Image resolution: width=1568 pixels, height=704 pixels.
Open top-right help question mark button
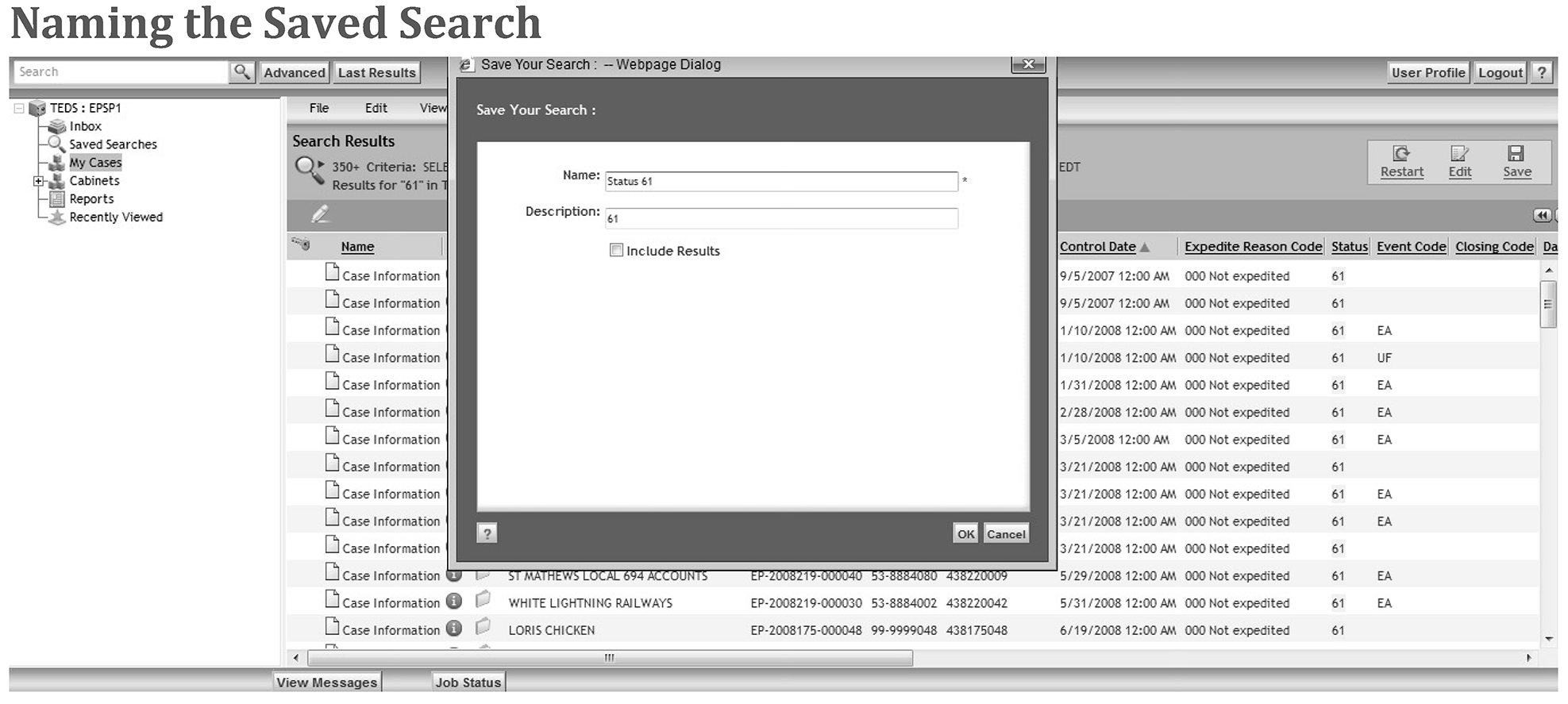point(1541,72)
